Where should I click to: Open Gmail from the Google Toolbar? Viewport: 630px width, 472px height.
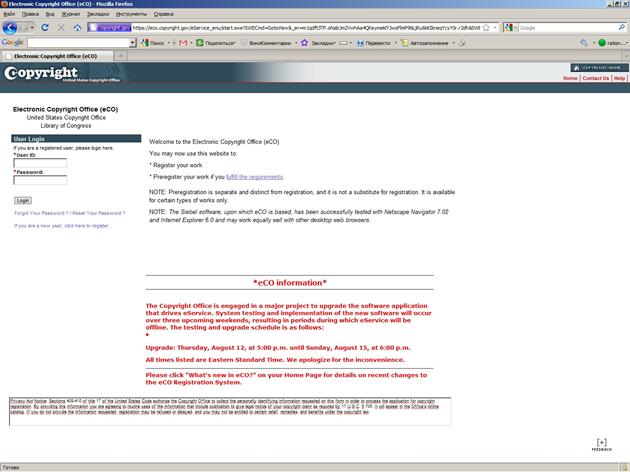[183, 43]
